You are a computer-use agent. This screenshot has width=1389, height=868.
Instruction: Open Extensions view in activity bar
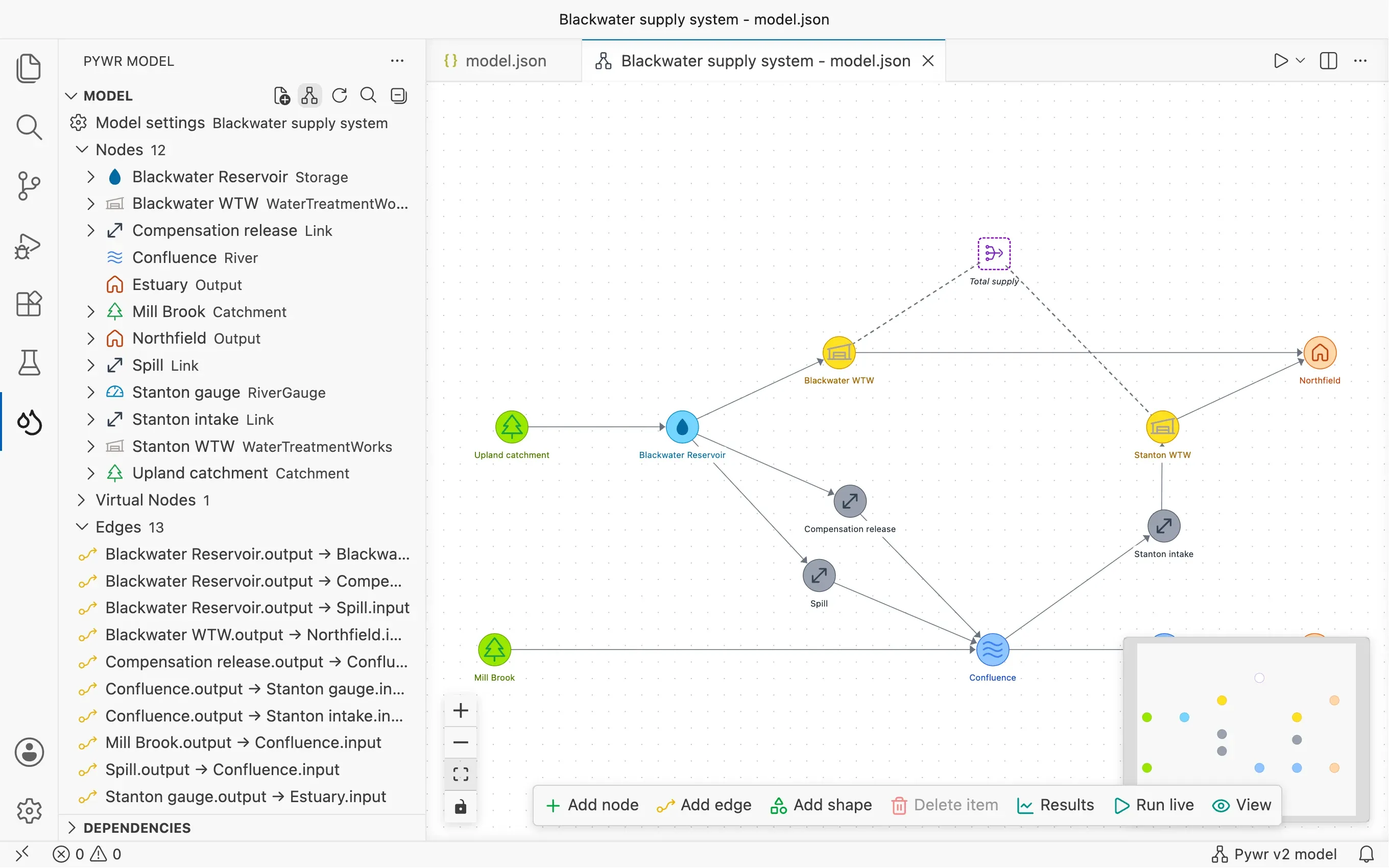29,304
